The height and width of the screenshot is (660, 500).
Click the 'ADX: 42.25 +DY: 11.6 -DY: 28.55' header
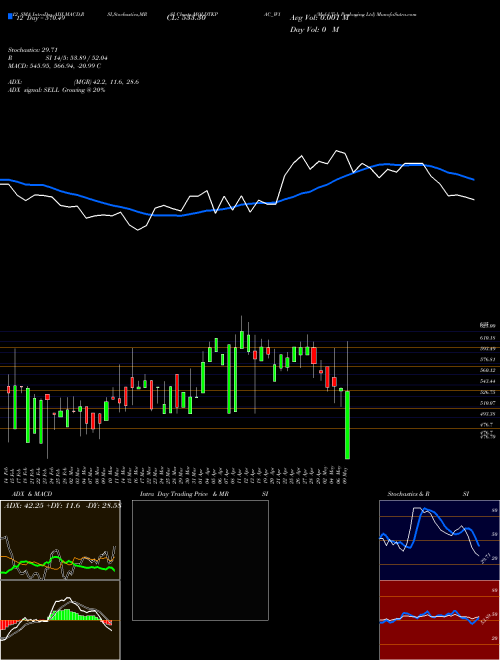(x=62, y=506)
